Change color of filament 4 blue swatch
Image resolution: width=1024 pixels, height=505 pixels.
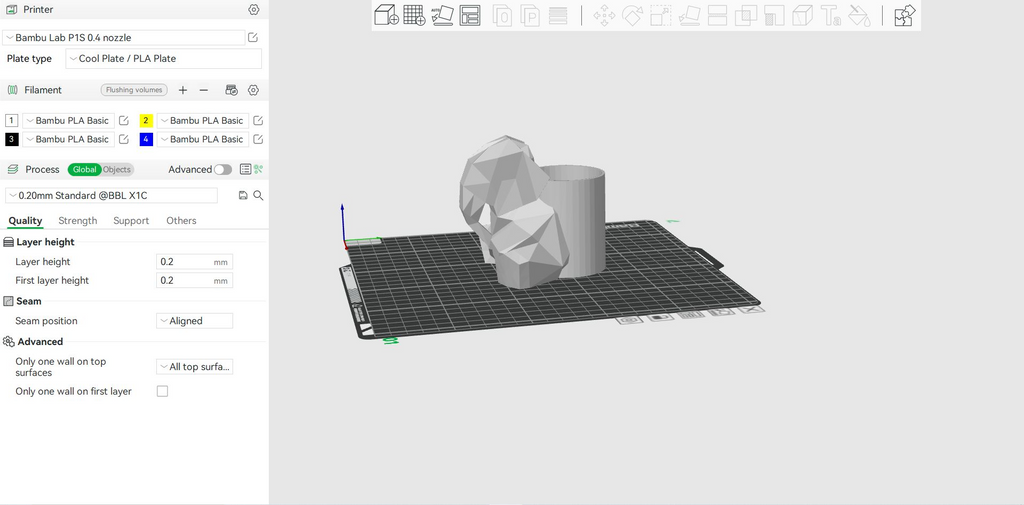146,139
